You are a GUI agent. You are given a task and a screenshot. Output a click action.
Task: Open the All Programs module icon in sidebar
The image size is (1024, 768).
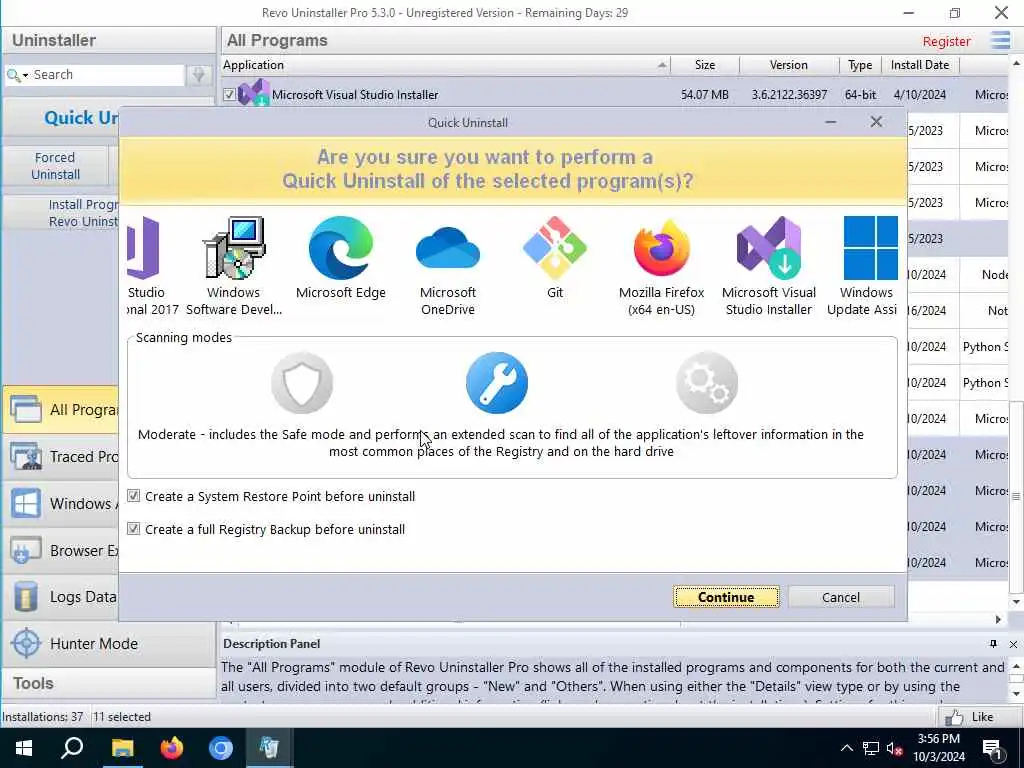25,409
